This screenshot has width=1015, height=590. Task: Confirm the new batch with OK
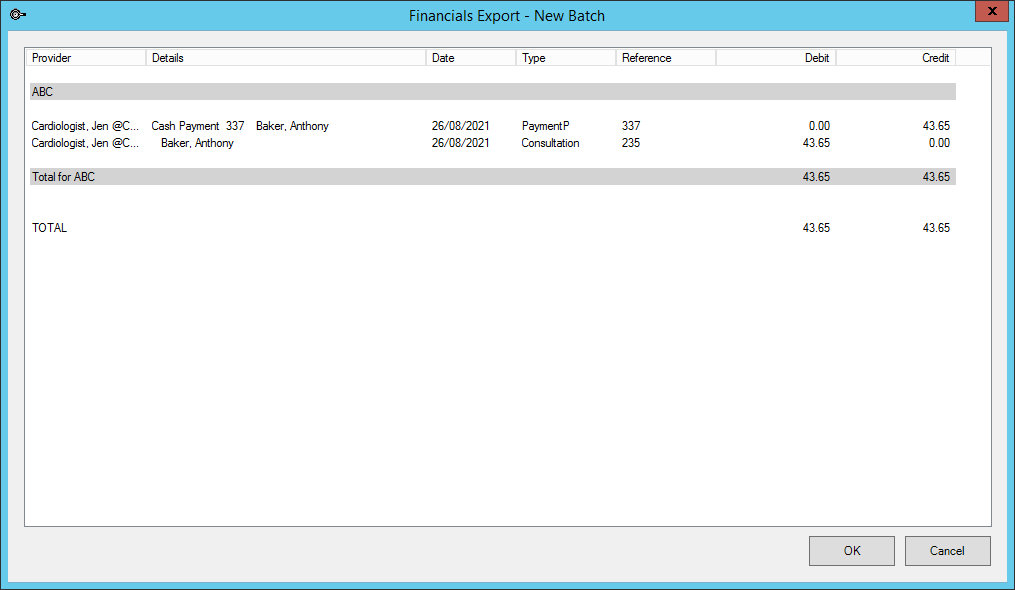point(852,550)
